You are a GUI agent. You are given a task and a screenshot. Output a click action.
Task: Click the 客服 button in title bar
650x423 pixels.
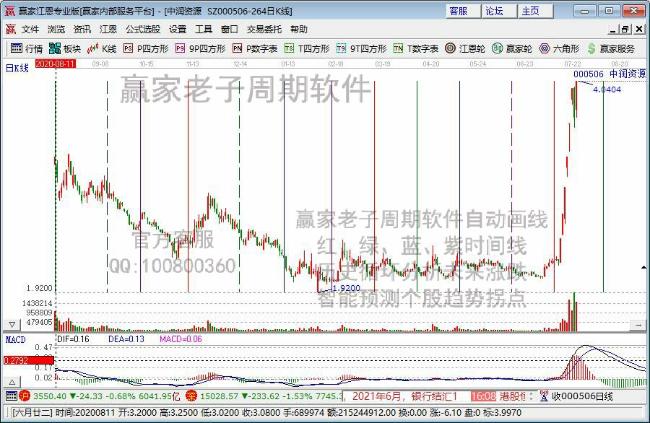coord(458,11)
